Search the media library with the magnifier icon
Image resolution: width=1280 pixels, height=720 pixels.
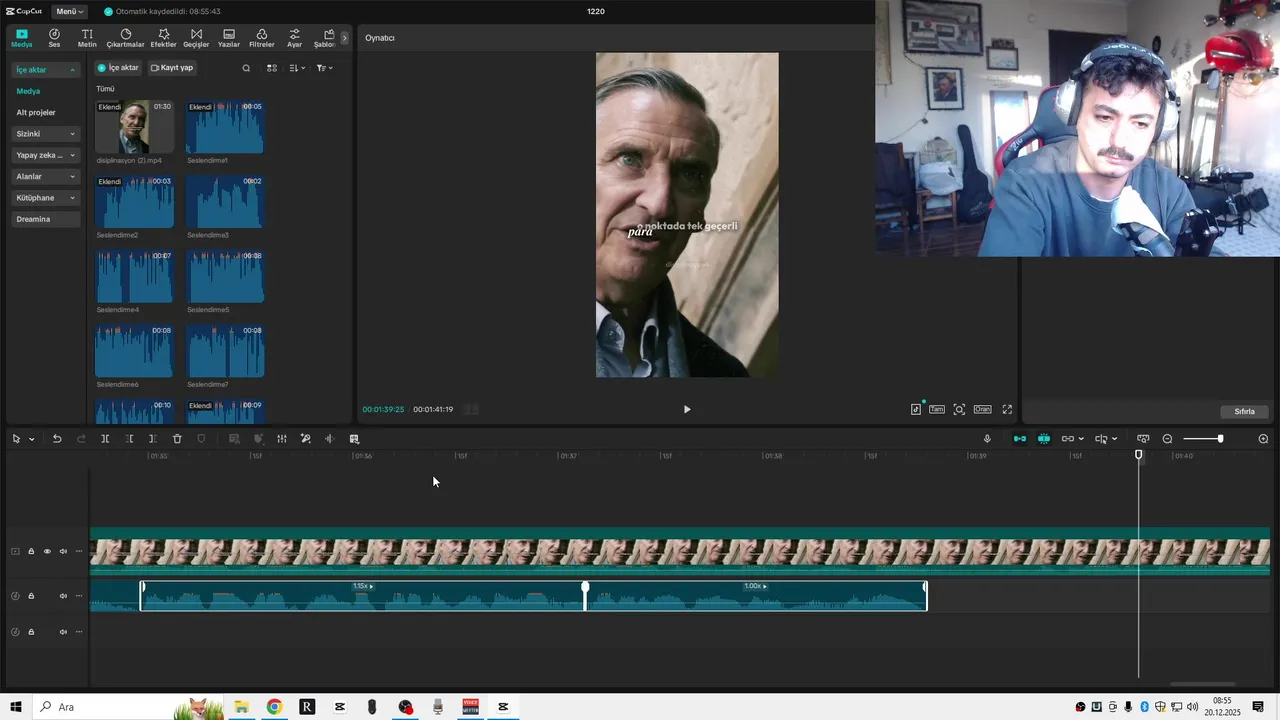click(247, 68)
